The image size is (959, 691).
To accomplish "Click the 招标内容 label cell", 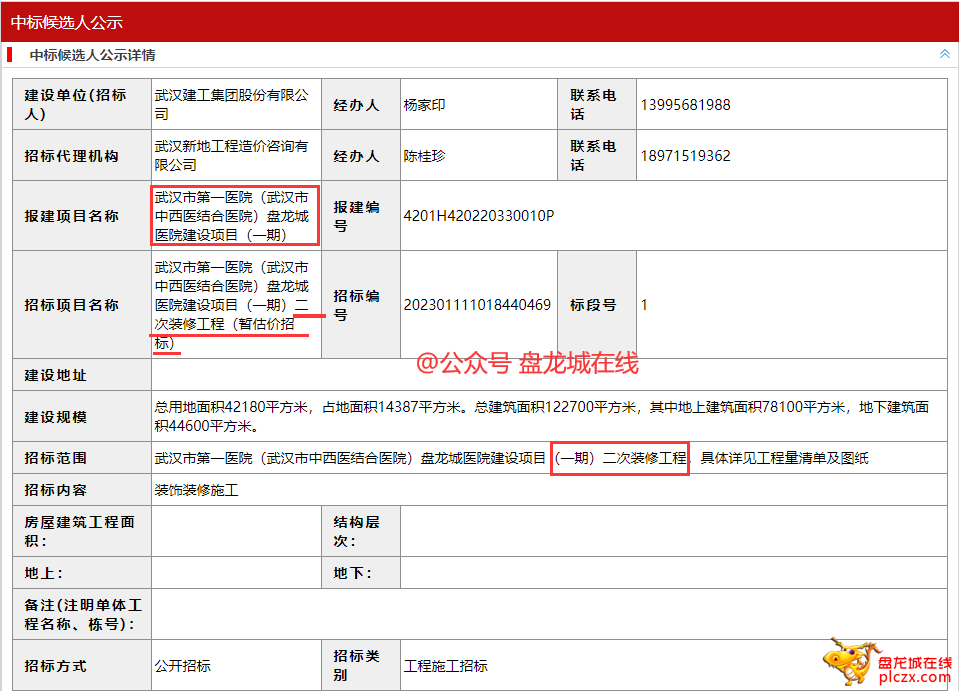I will pyautogui.click(x=82, y=490).
